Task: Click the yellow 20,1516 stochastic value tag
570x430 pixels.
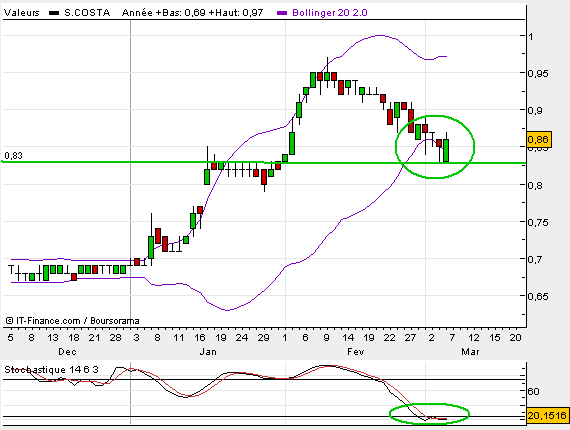Action: coord(547,415)
